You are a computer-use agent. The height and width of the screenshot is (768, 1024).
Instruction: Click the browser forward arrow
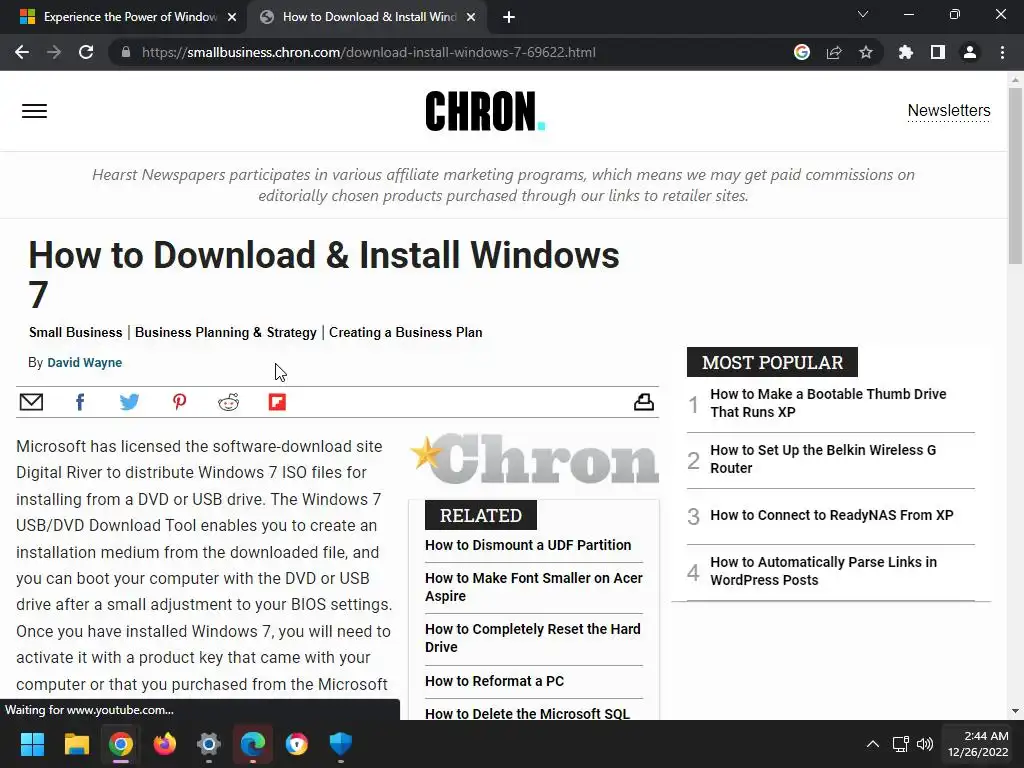(54, 52)
